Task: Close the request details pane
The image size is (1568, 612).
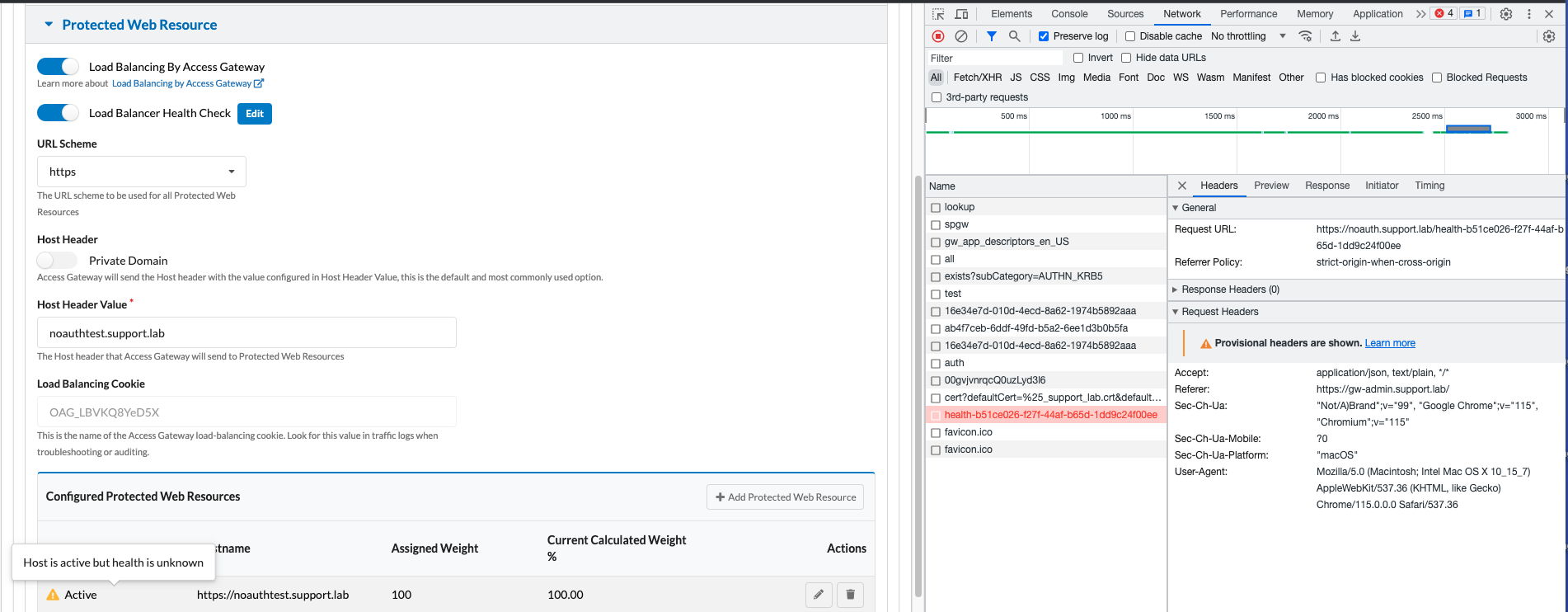Action: pyautogui.click(x=1182, y=186)
